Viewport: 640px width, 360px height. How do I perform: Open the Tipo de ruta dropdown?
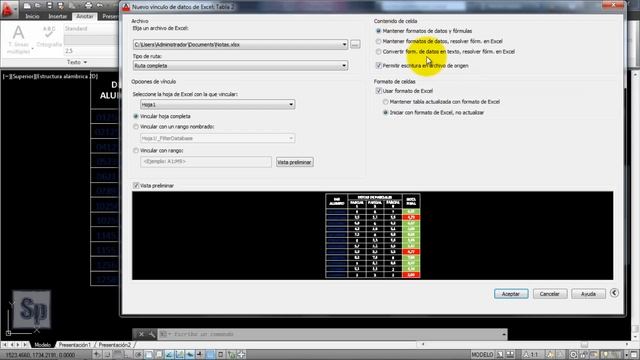click(240, 66)
